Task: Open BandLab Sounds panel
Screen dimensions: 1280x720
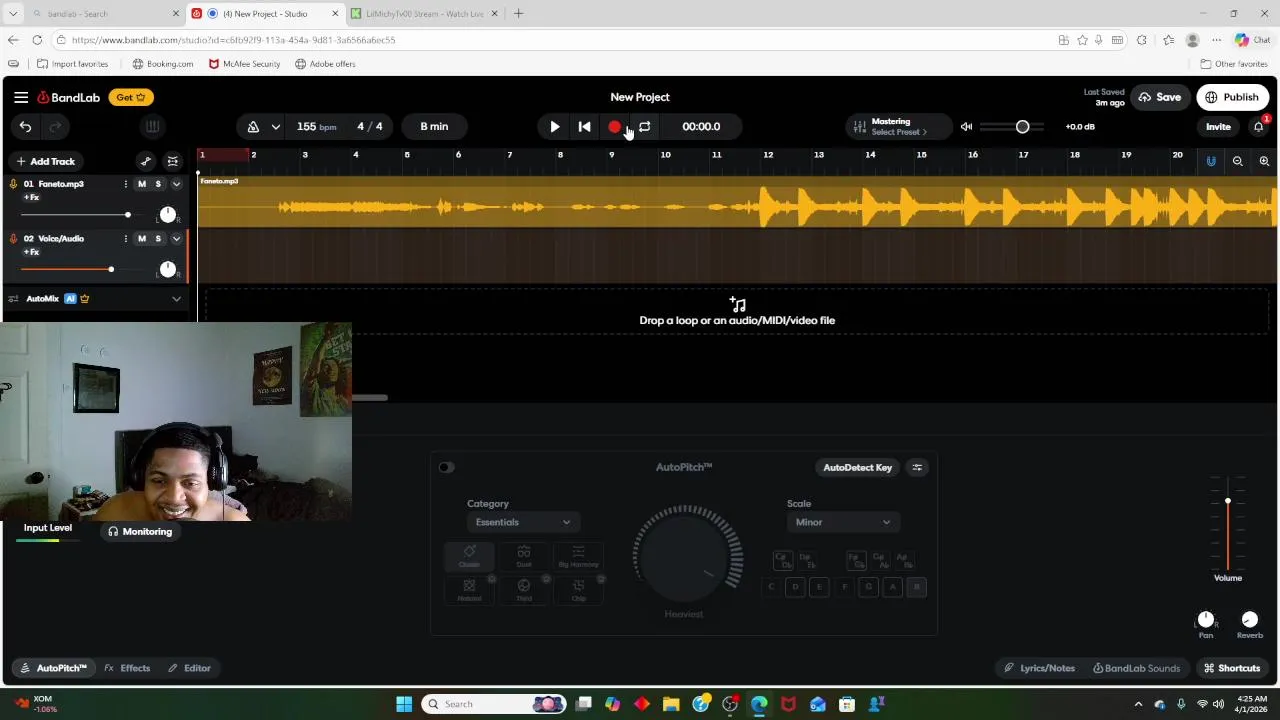Action: coord(1136,668)
